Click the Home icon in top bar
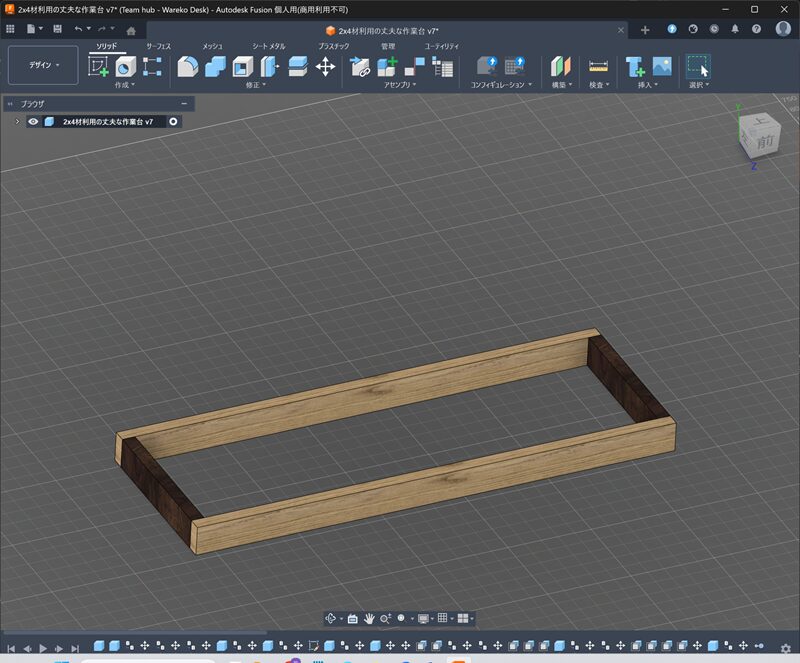 pyautogui.click(x=131, y=30)
